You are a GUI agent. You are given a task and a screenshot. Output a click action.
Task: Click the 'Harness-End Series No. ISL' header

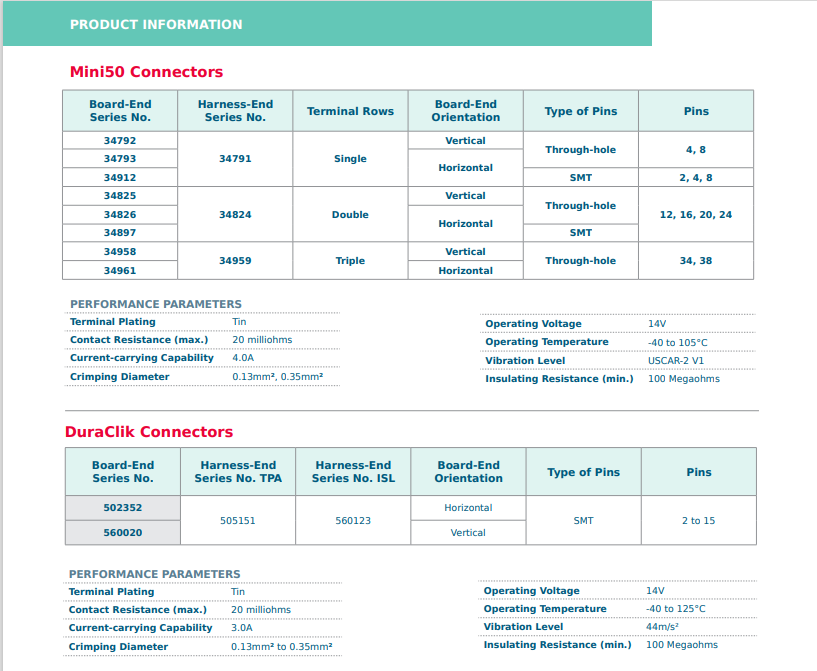coord(353,471)
